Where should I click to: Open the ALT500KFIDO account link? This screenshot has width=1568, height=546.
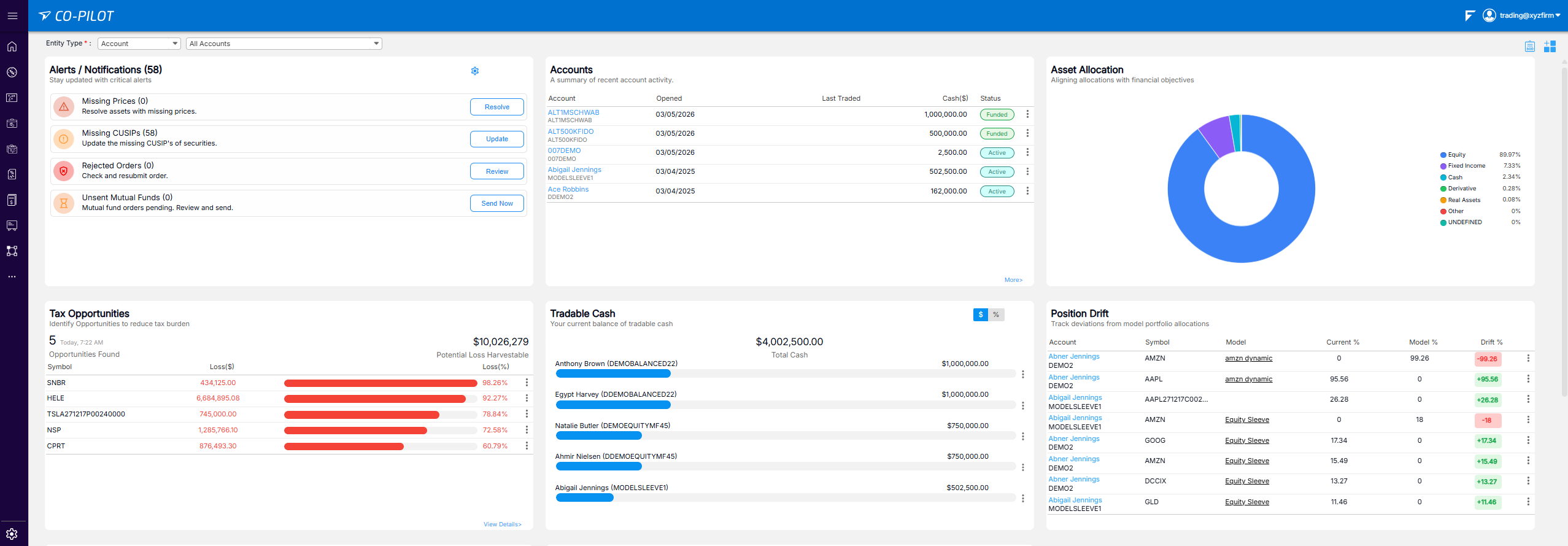pyautogui.click(x=570, y=131)
